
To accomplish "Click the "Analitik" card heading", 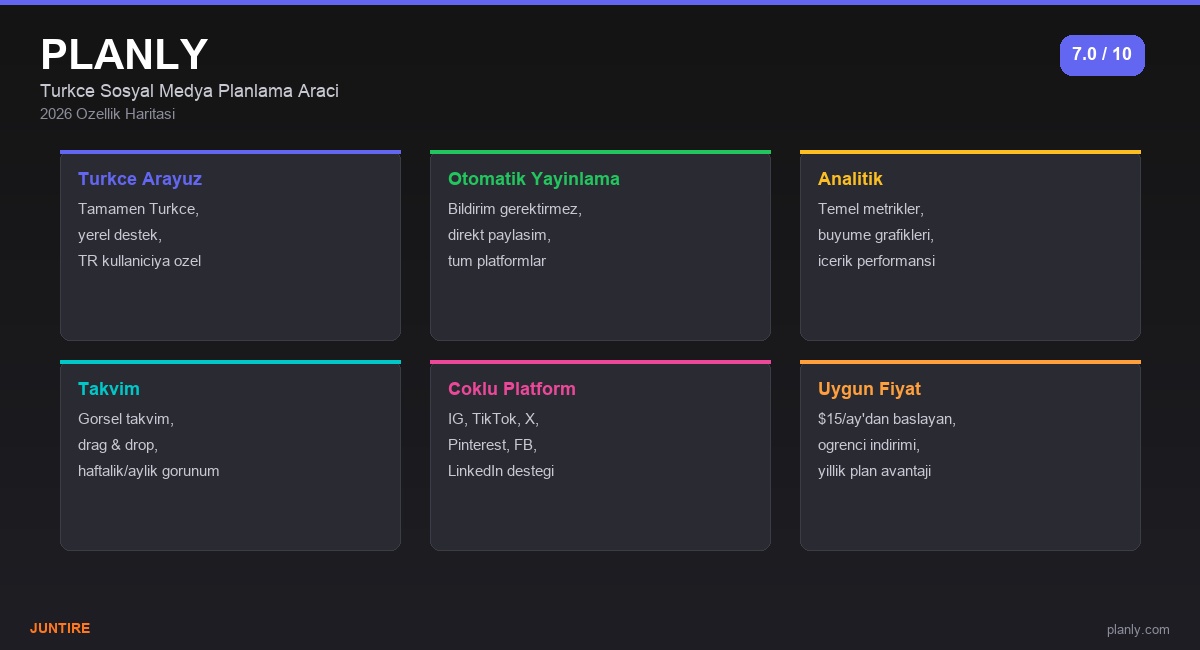I will click(x=850, y=179).
